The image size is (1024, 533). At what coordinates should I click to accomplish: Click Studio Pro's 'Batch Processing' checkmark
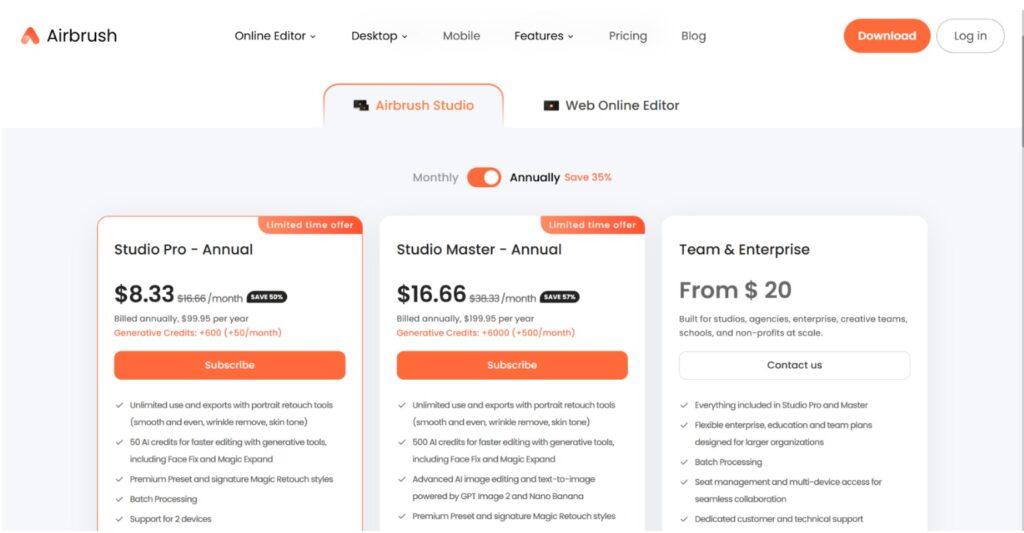point(120,499)
